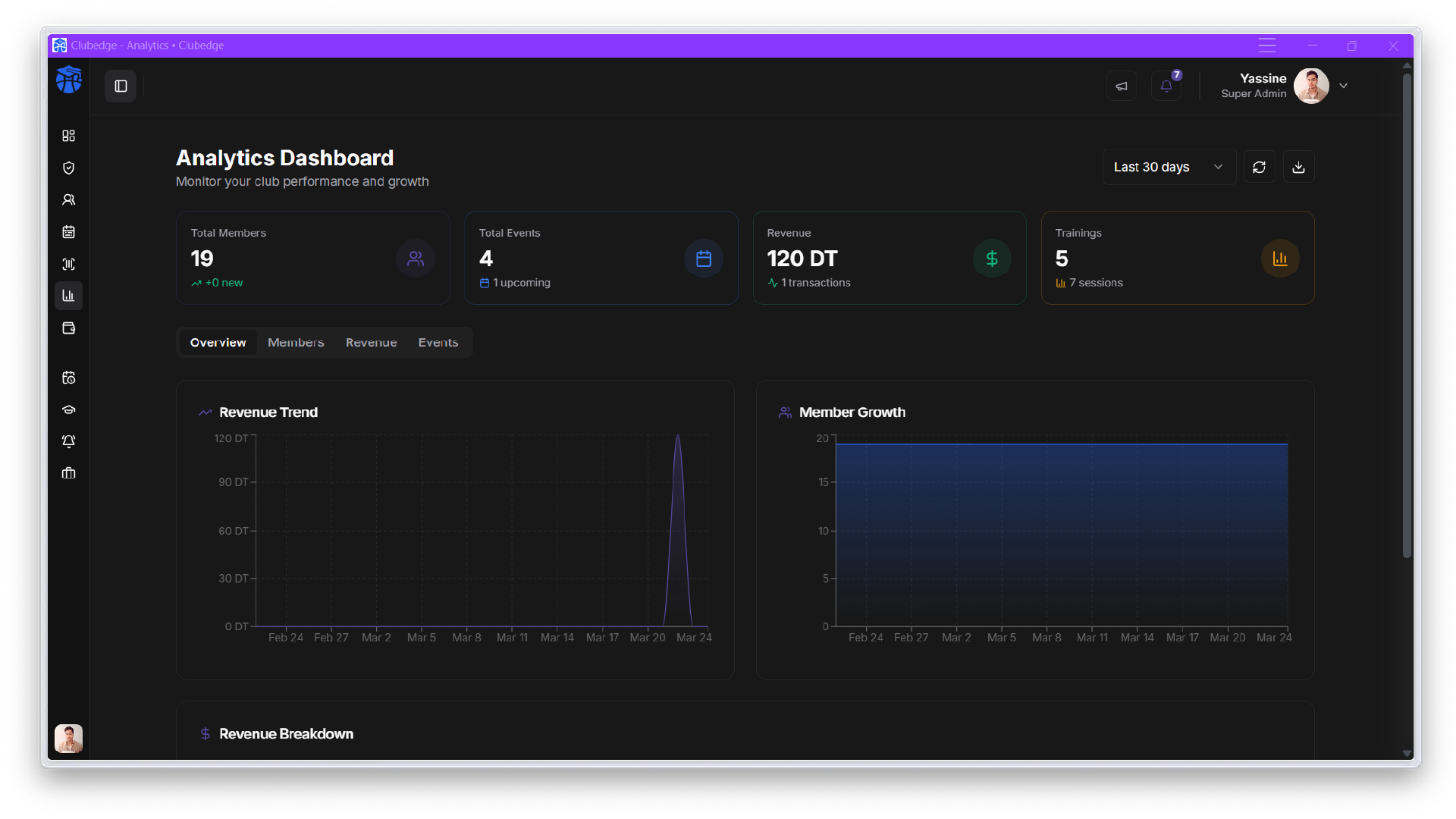Click the user avatar at sidebar bottom
The height and width of the screenshot is (819, 1456).
coord(68,738)
